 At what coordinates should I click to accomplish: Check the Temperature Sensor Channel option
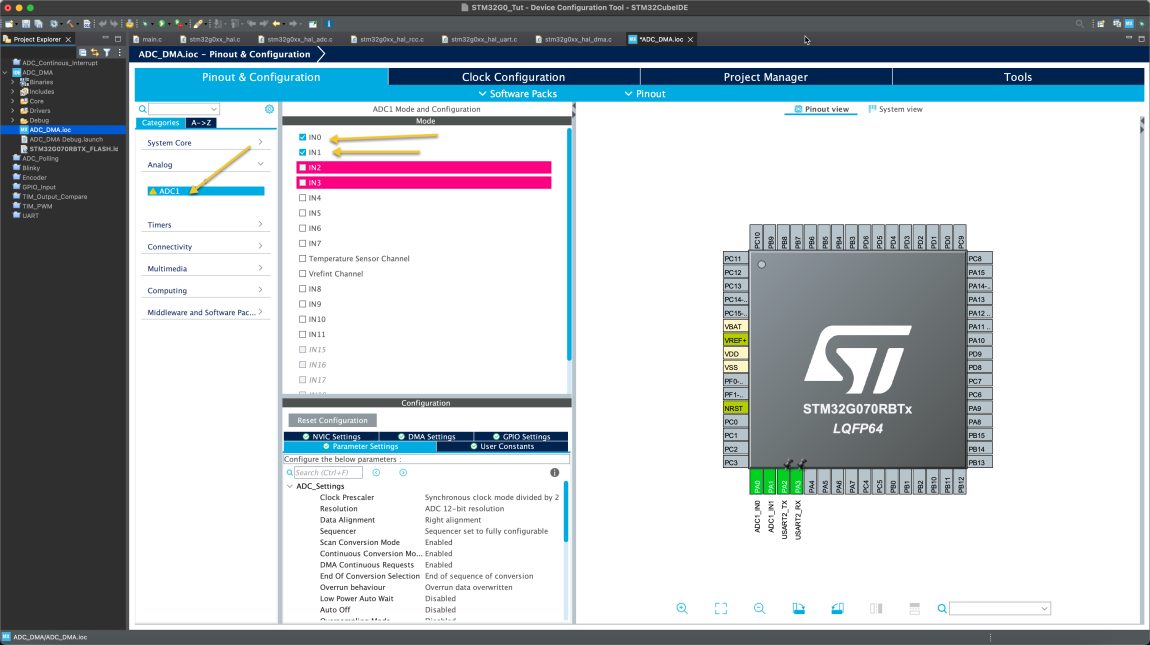click(x=303, y=258)
